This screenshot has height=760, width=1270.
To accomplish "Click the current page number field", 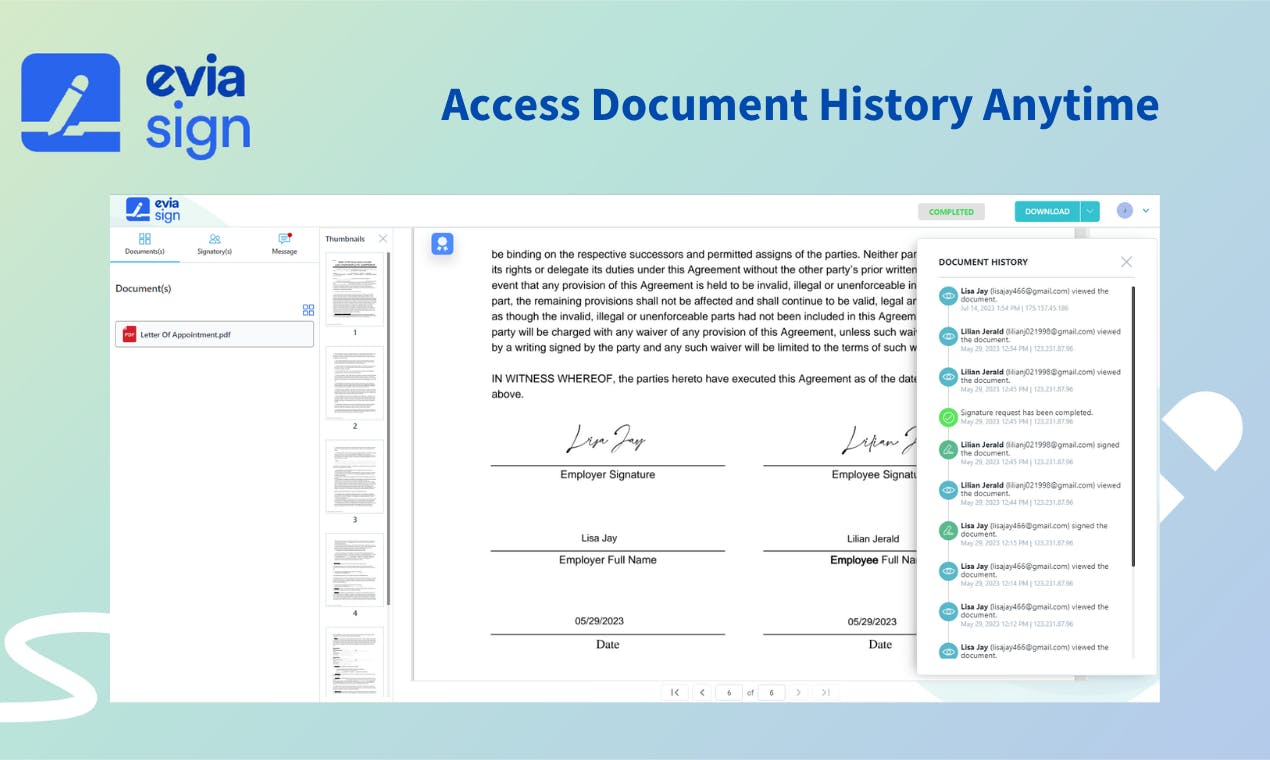I will point(729,692).
